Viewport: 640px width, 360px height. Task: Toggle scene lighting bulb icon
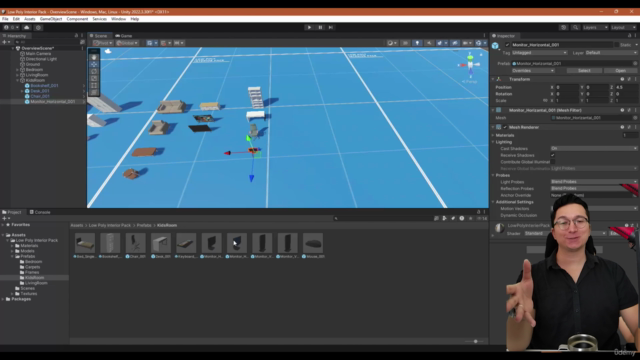[x=417, y=43]
